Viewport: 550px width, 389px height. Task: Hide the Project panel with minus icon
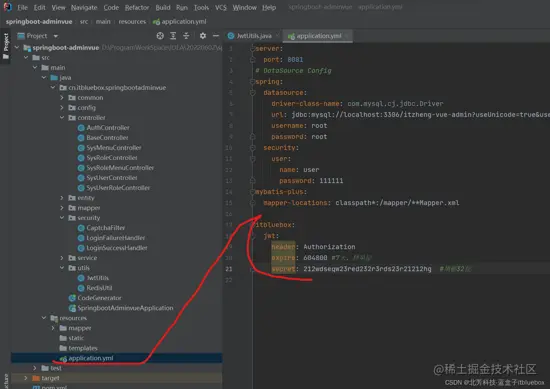click(x=216, y=36)
